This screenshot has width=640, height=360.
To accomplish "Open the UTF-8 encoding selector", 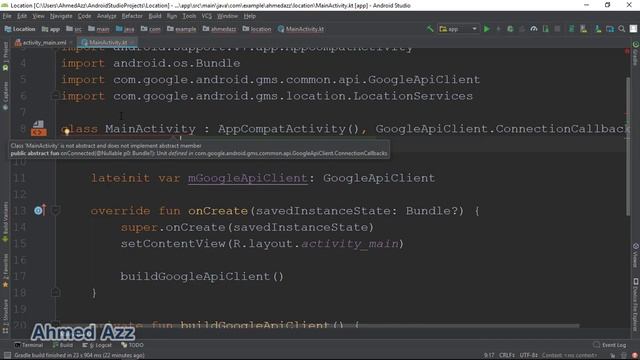I will click(529, 355).
